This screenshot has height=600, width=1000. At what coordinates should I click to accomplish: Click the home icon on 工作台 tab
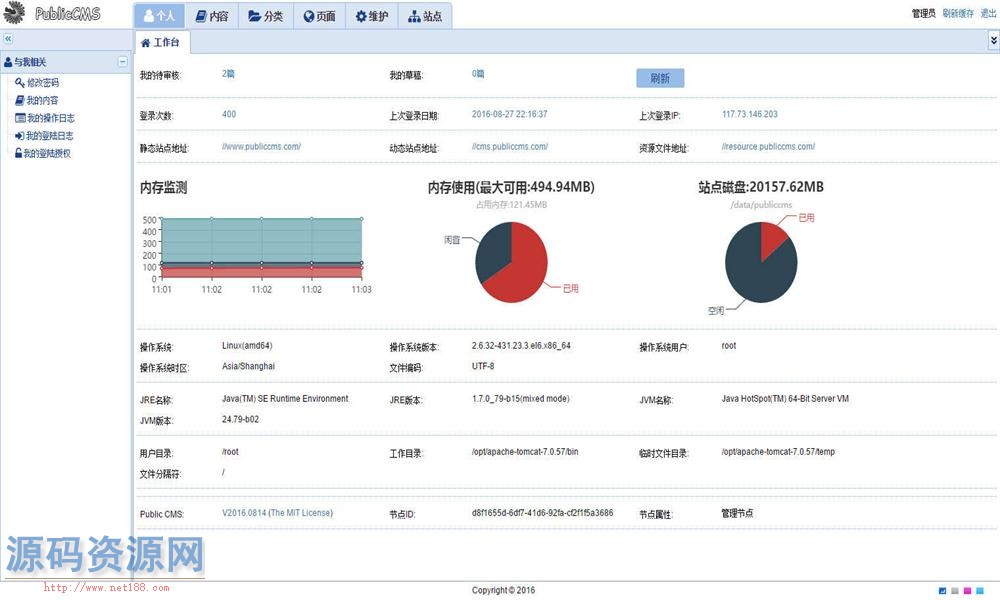(x=146, y=43)
